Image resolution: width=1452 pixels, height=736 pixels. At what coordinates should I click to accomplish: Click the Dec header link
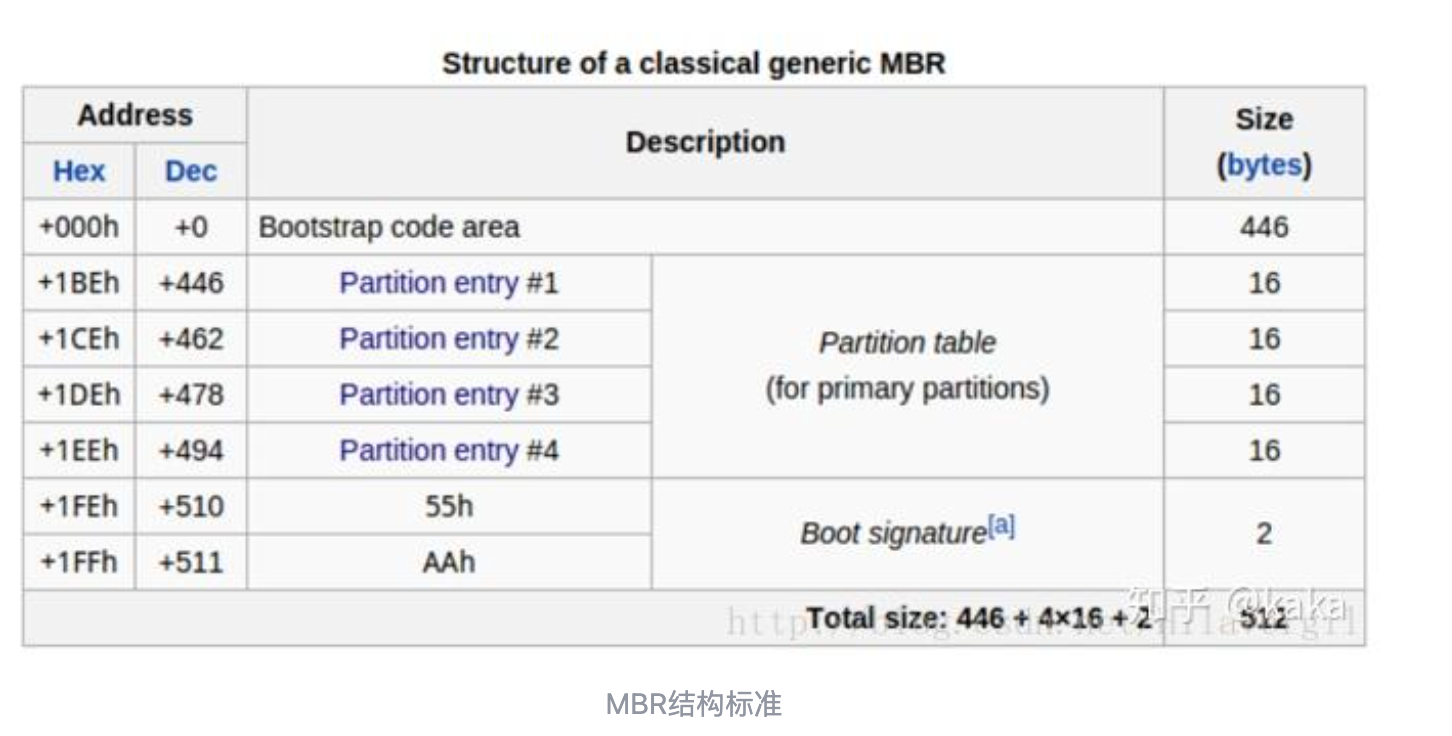point(190,171)
